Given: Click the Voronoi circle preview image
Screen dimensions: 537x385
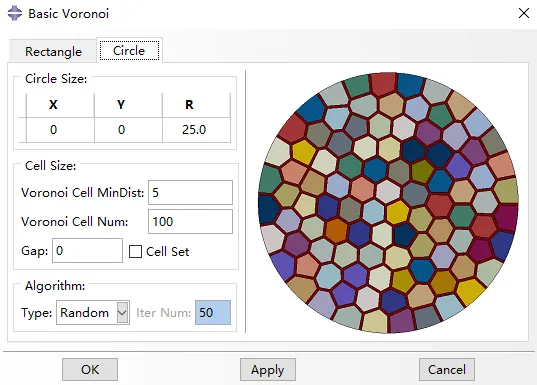Looking at the screenshot, I should point(388,202).
